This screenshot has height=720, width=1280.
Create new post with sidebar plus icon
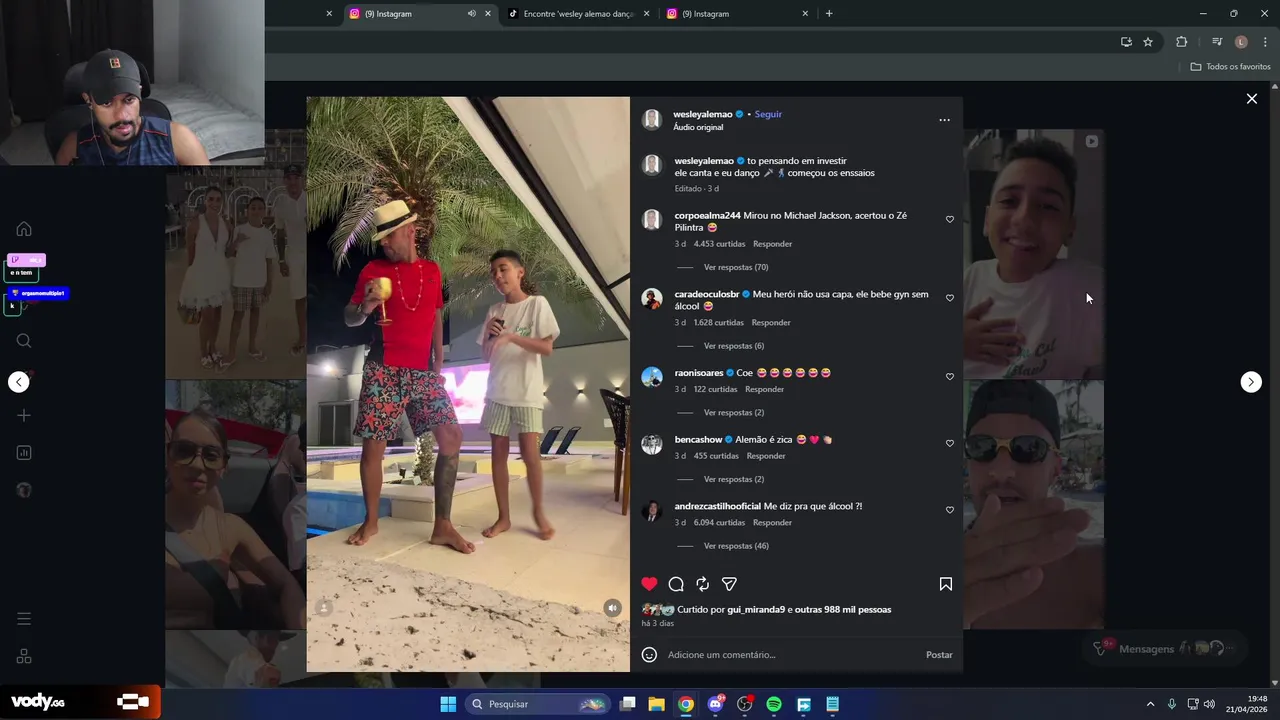click(x=24, y=415)
